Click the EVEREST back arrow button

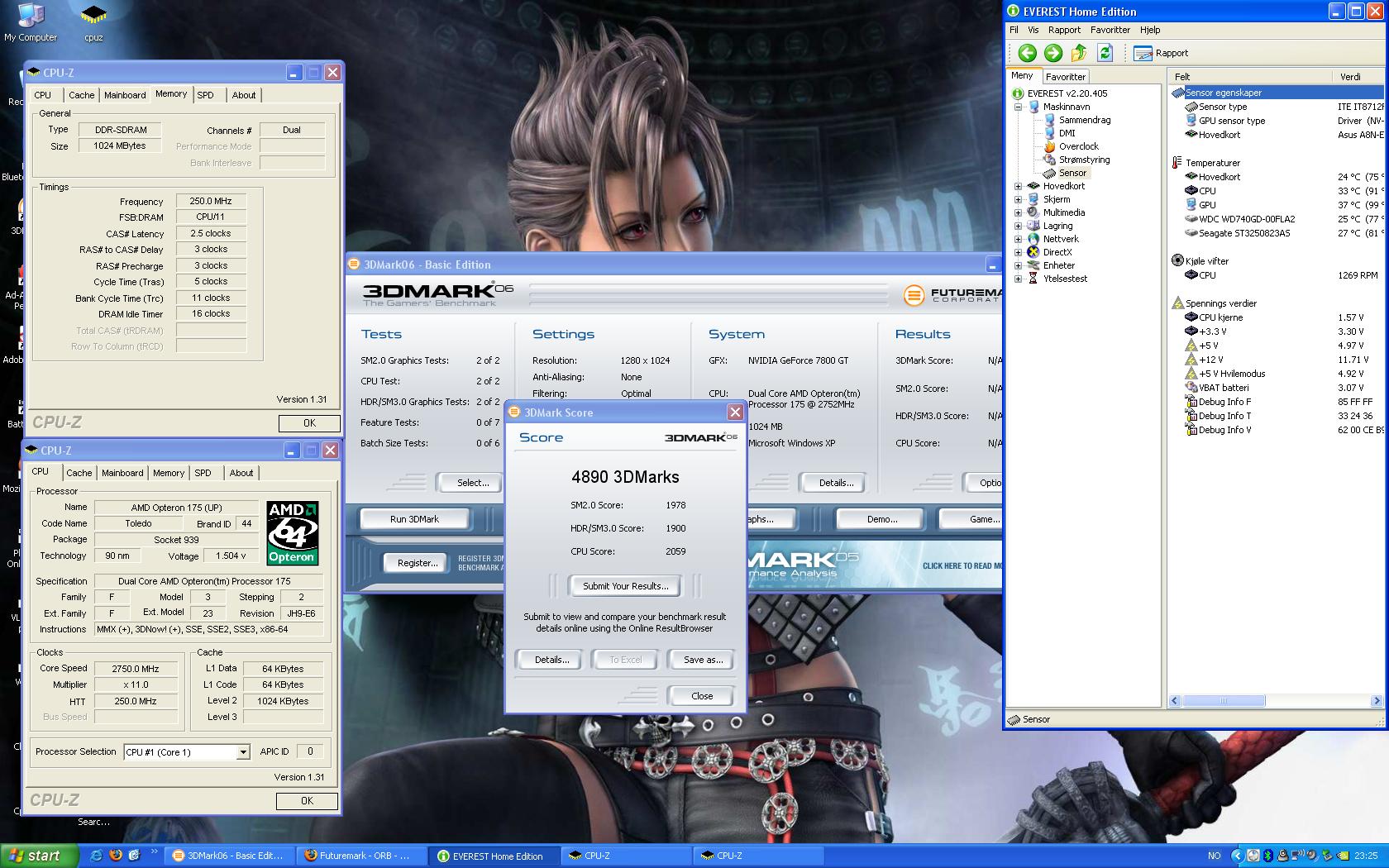(x=1027, y=53)
